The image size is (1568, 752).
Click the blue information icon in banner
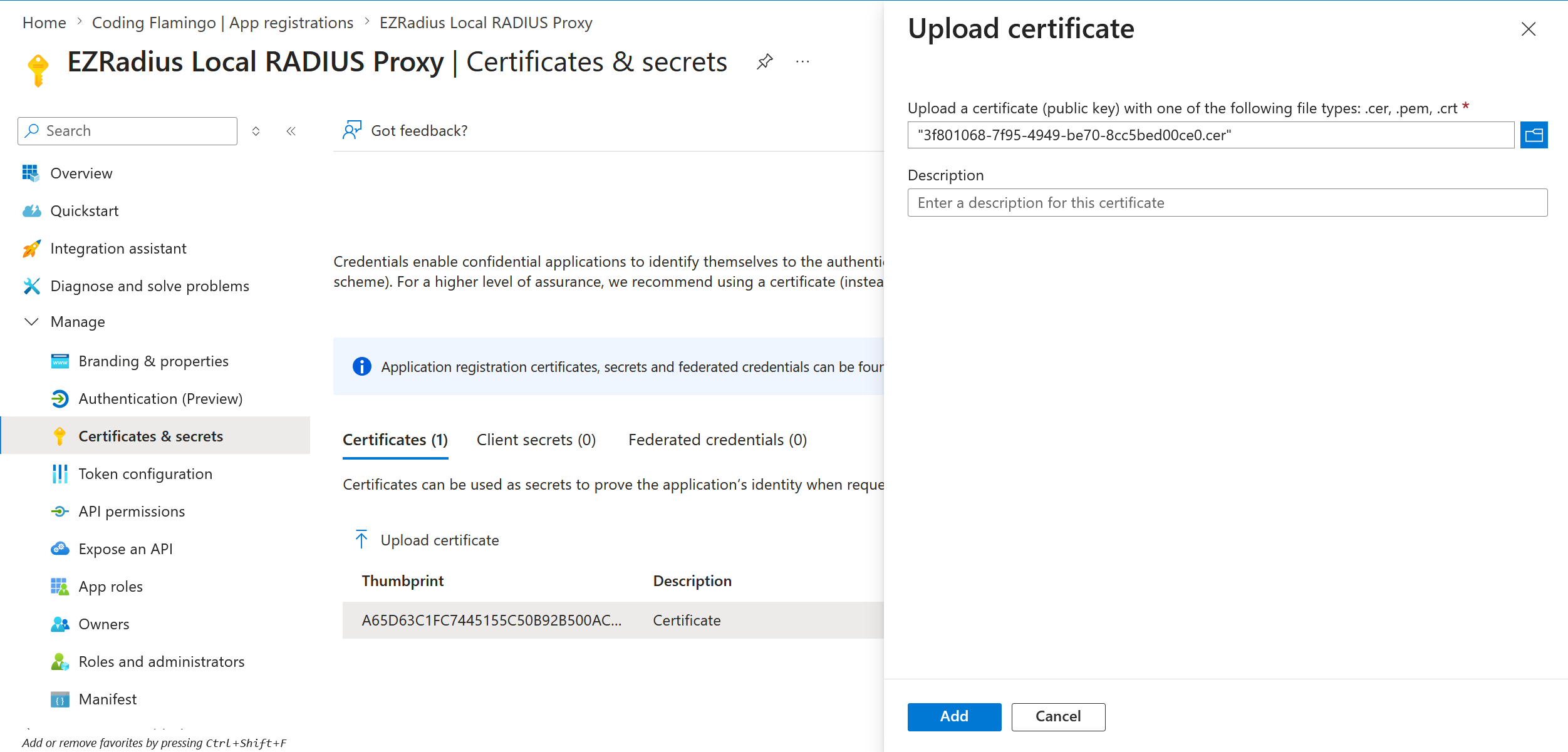coord(362,366)
